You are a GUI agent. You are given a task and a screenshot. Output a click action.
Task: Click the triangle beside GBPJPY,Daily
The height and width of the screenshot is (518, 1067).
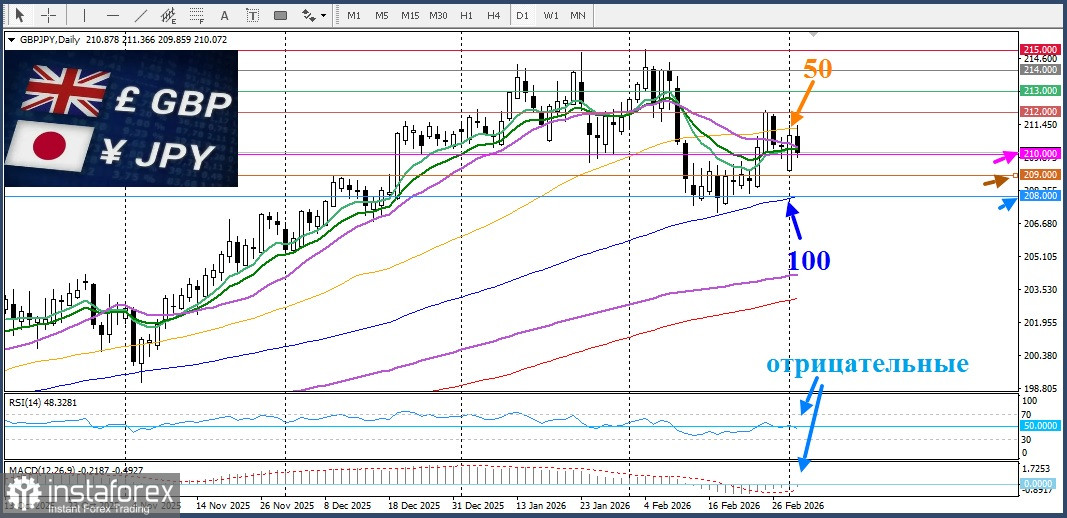11,40
